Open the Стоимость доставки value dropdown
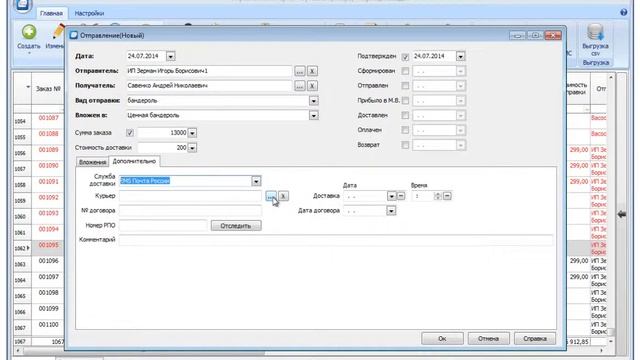640x360 pixels. pyautogui.click(x=192, y=148)
